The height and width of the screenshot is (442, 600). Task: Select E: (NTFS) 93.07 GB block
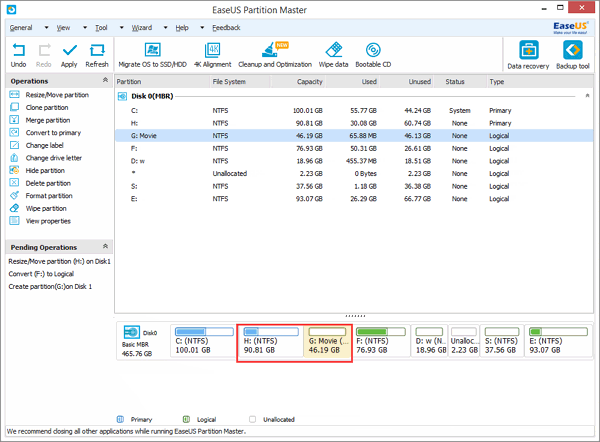tap(558, 341)
